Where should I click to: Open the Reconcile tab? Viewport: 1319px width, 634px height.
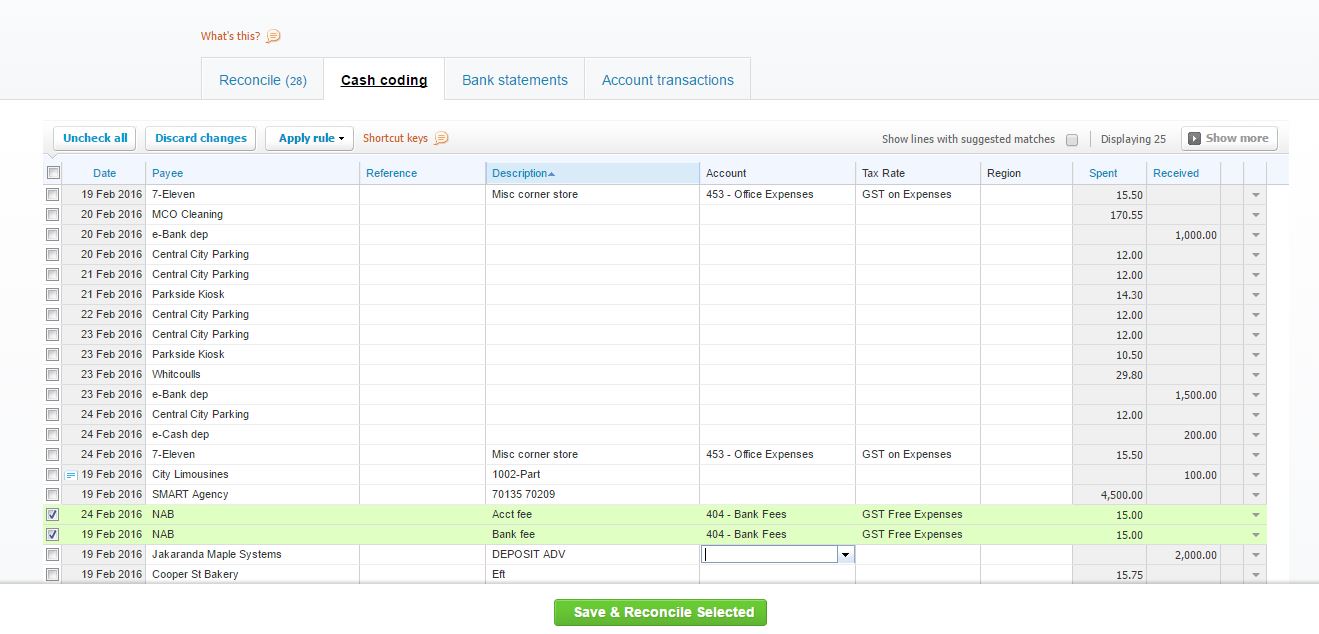click(x=262, y=78)
